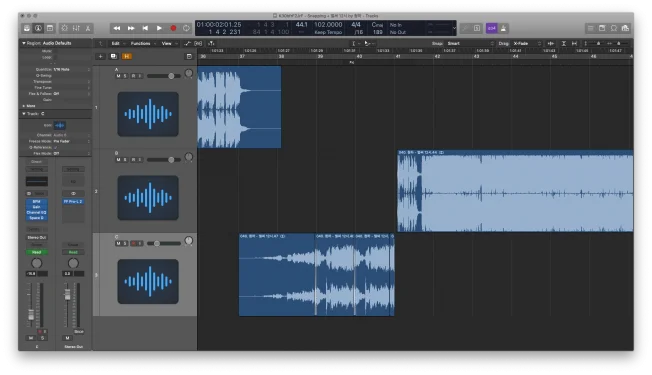652x375 pixels.
Task: Go to beginning with transport button
Action: coord(145,28)
